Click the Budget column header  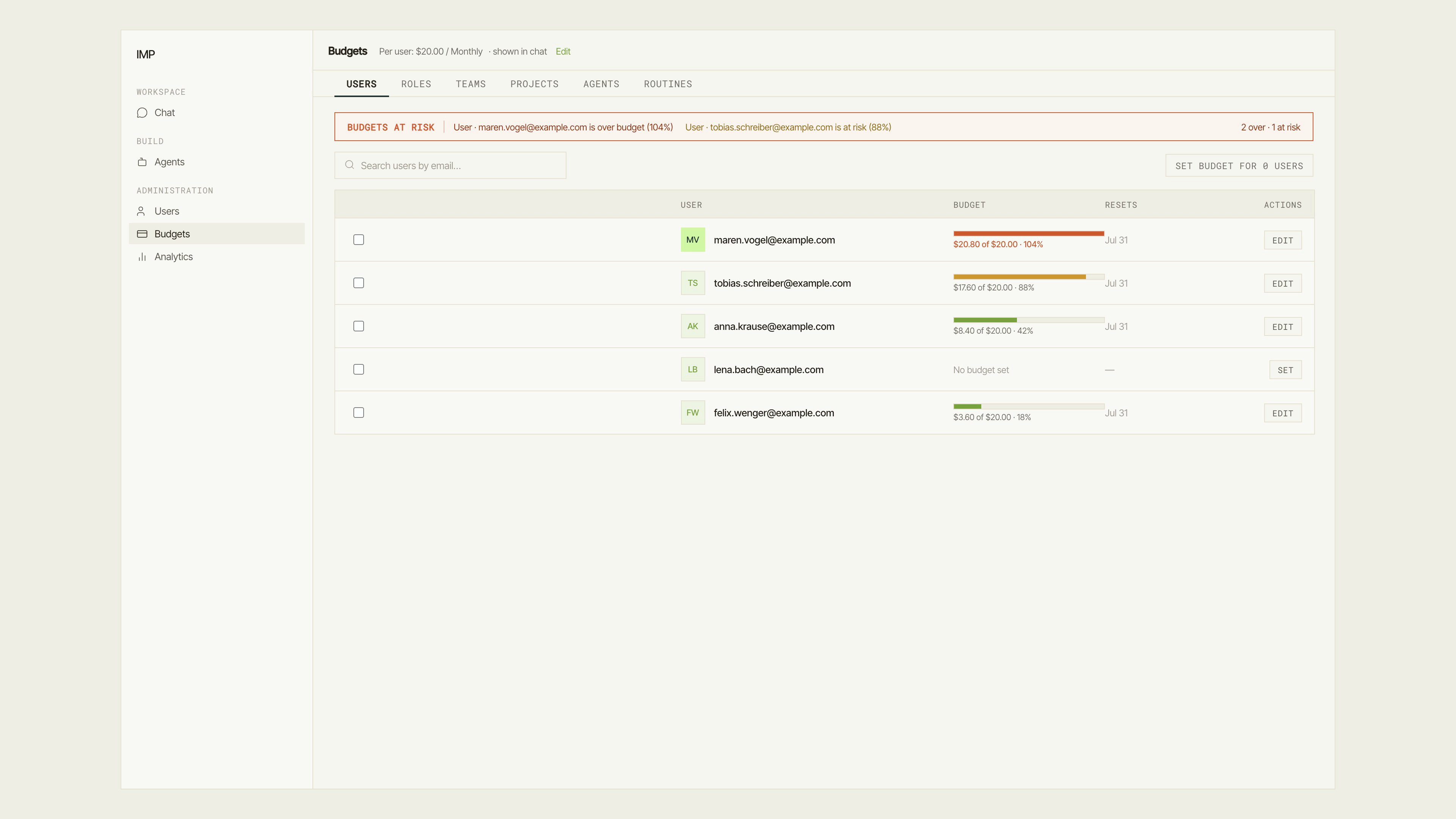point(970,205)
